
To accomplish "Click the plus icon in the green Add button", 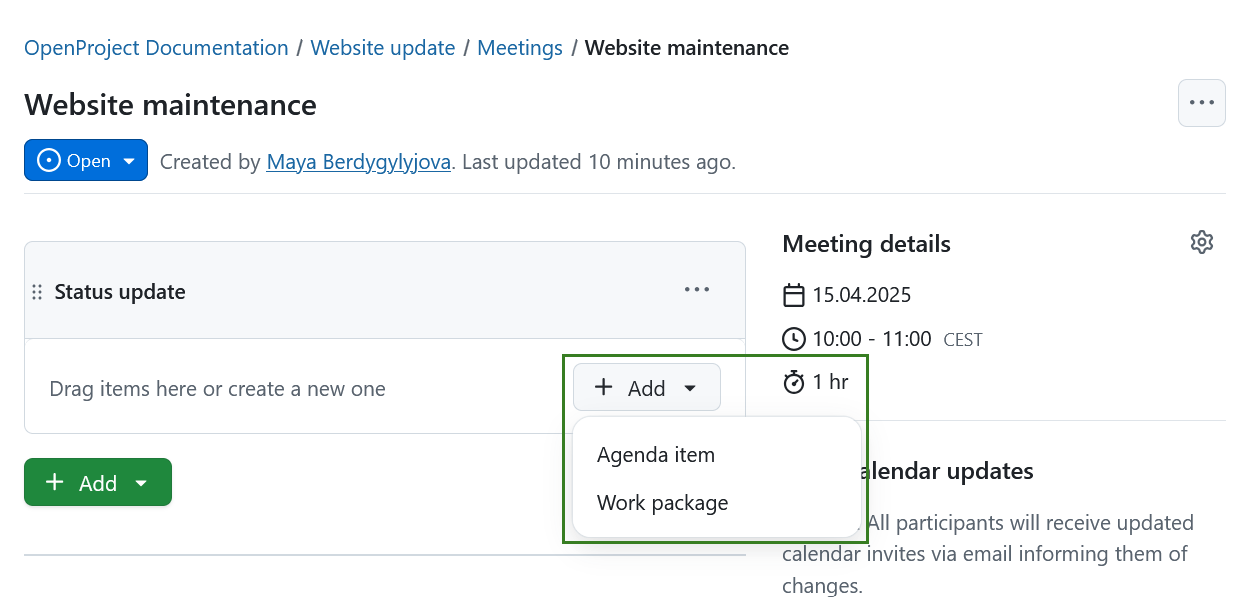I will point(55,483).
